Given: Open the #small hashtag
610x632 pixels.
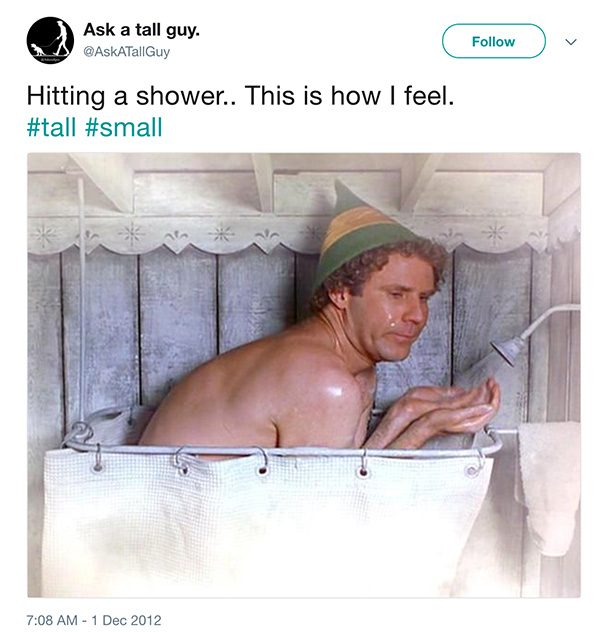Looking at the screenshot, I should click(124, 127).
